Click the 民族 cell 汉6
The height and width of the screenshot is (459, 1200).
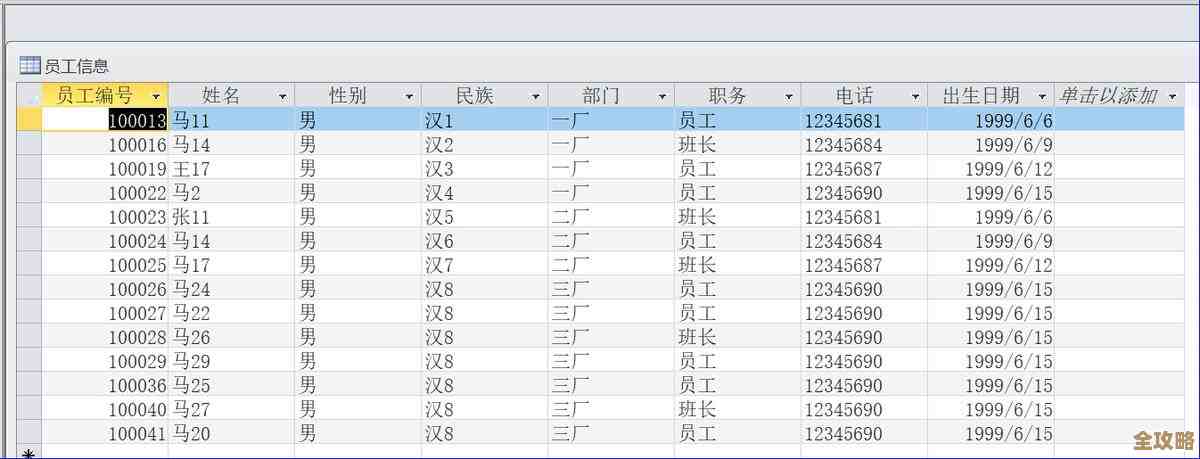pos(484,240)
